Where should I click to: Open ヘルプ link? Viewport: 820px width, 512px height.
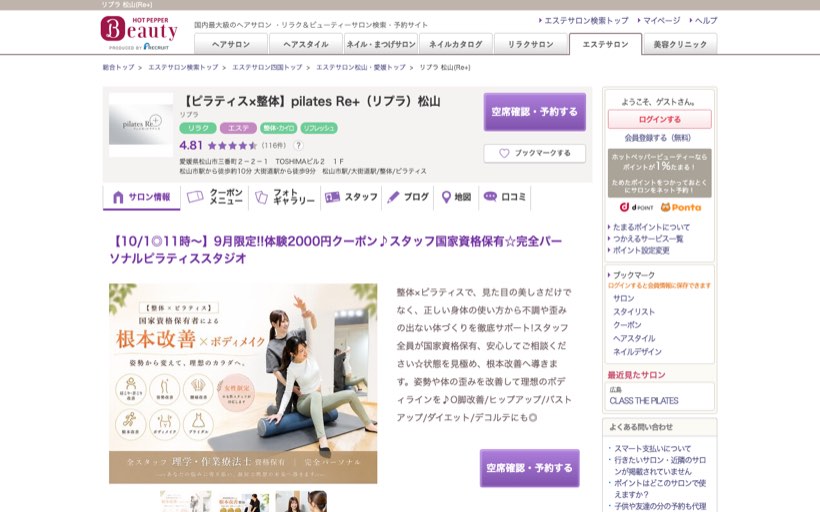coord(706,20)
